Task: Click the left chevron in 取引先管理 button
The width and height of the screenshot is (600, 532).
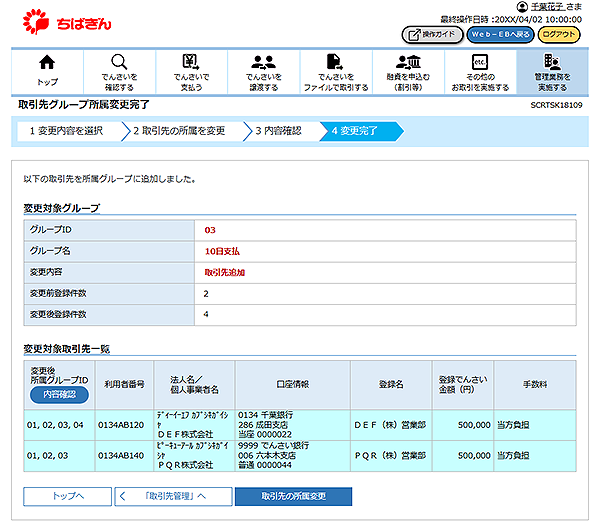Action: point(122,496)
